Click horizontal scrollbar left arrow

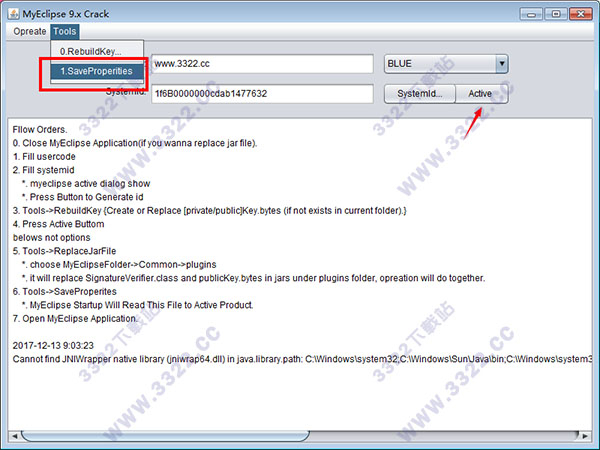tap(15, 436)
